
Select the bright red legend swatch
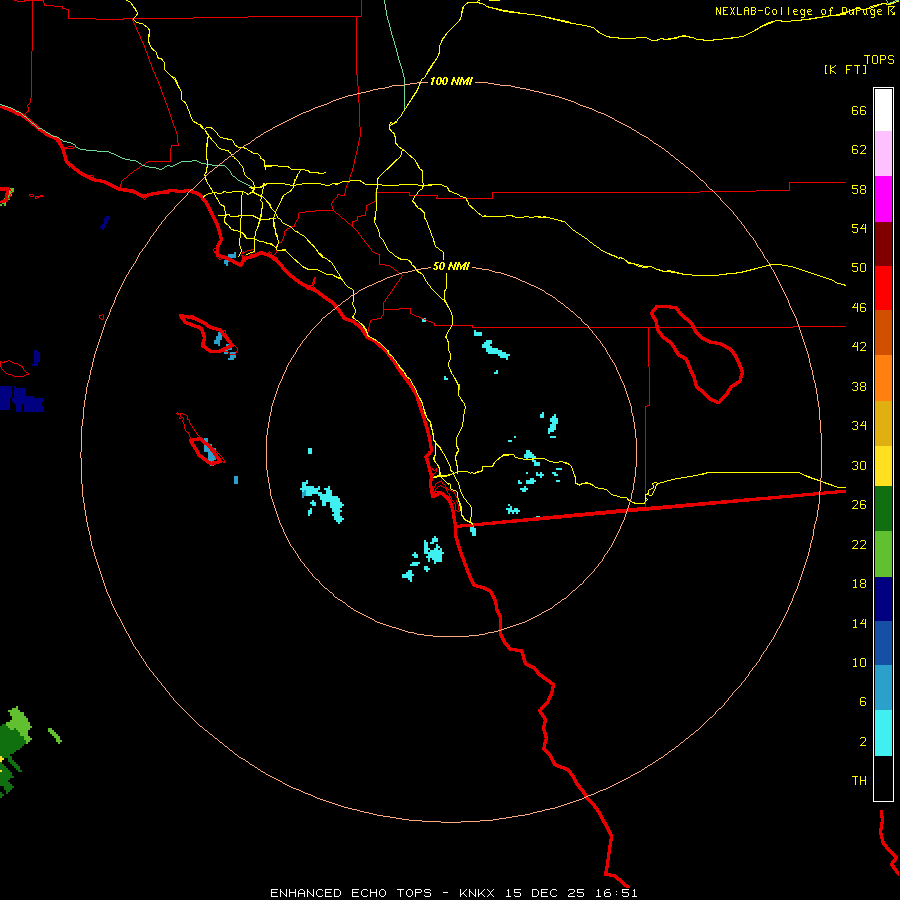(x=883, y=288)
